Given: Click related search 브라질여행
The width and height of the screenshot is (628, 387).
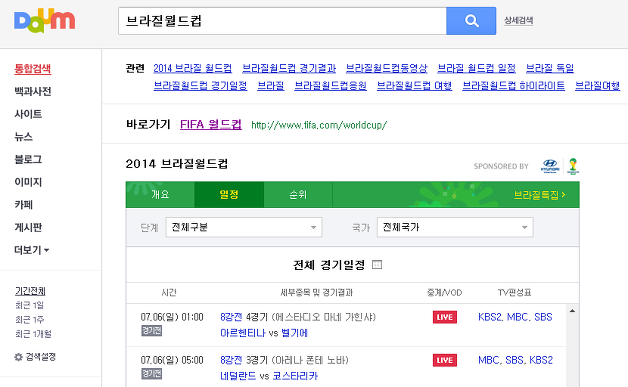Looking at the screenshot, I should (x=597, y=86).
